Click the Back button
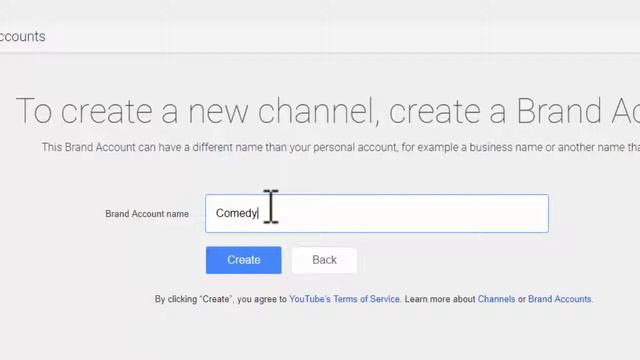The width and height of the screenshot is (640, 360). coord(324,260)
